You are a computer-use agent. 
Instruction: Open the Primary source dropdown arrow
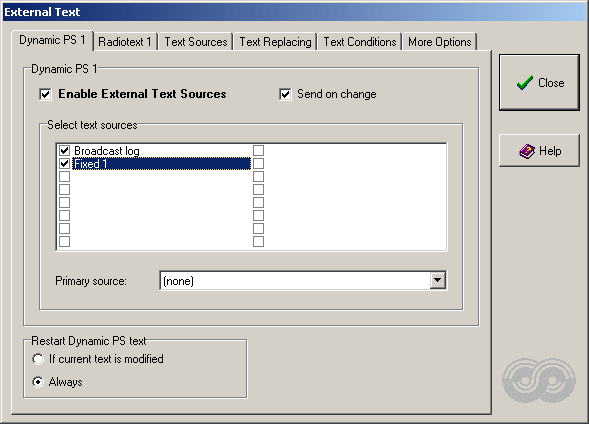438,281
